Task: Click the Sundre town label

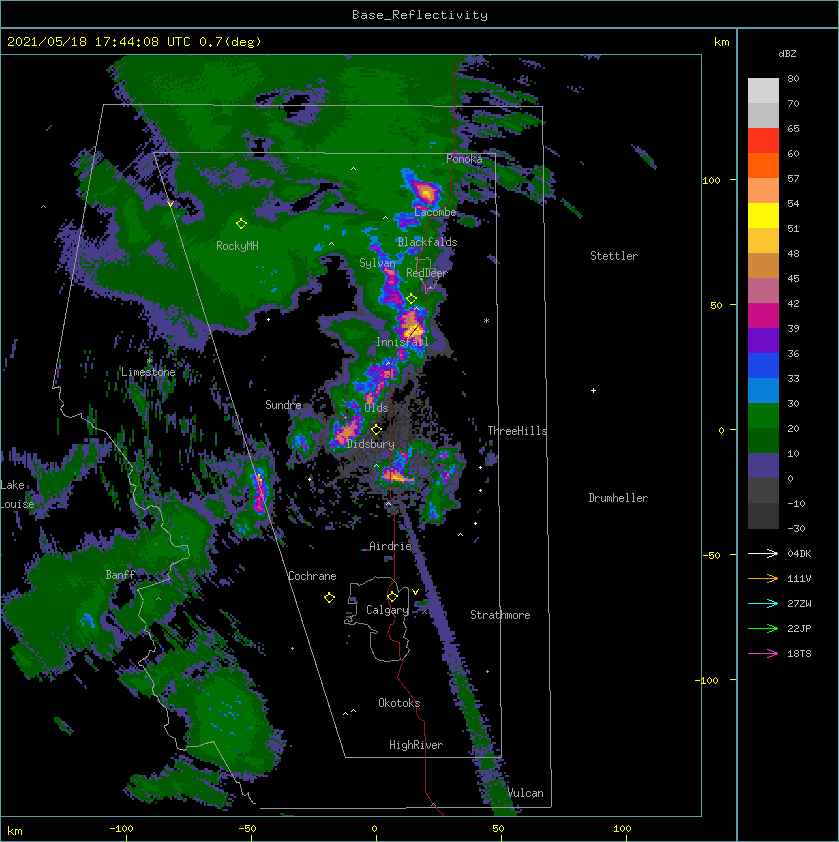Action: pos(283,405)
